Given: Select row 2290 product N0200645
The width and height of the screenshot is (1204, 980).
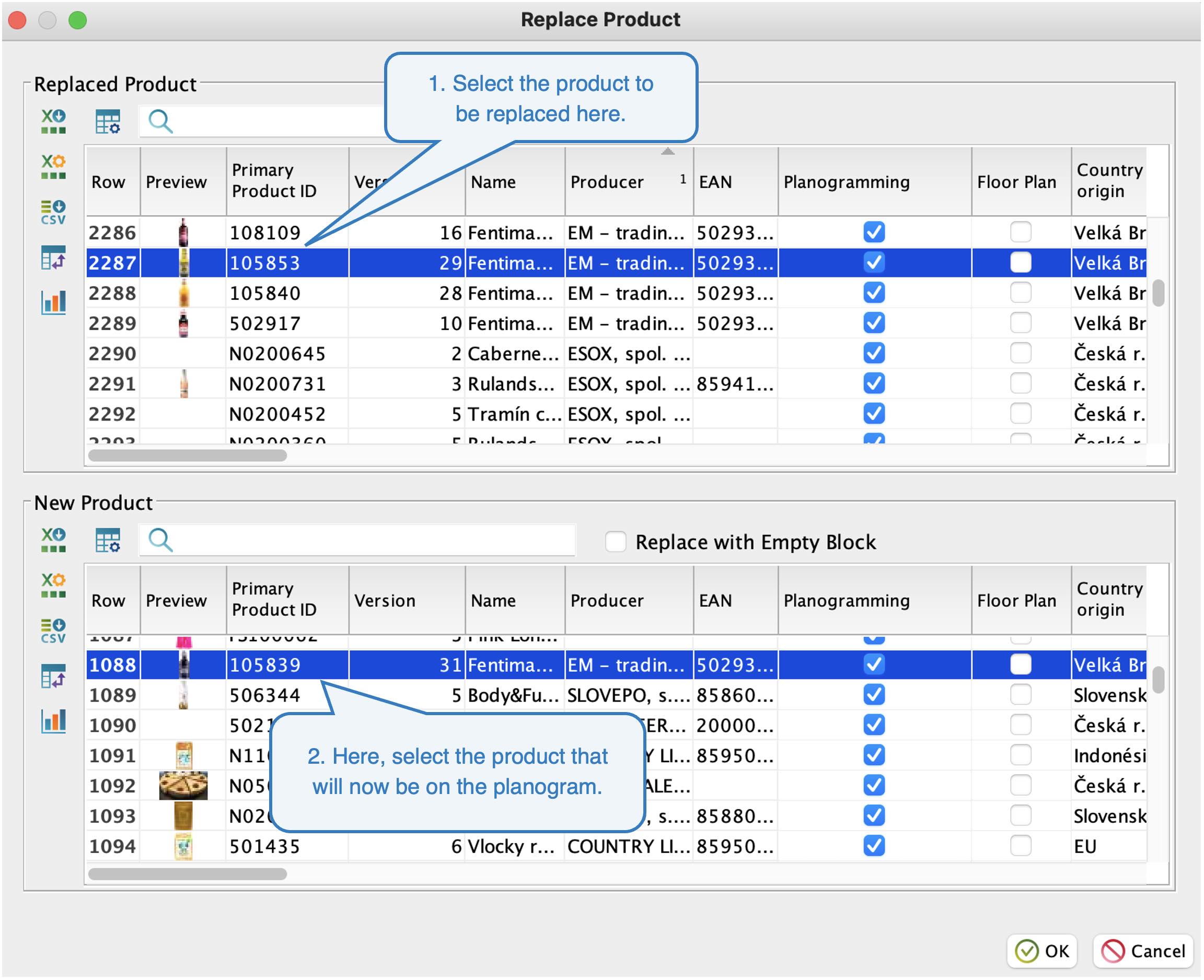Looking at the screenshot, I should click(277, 353).
